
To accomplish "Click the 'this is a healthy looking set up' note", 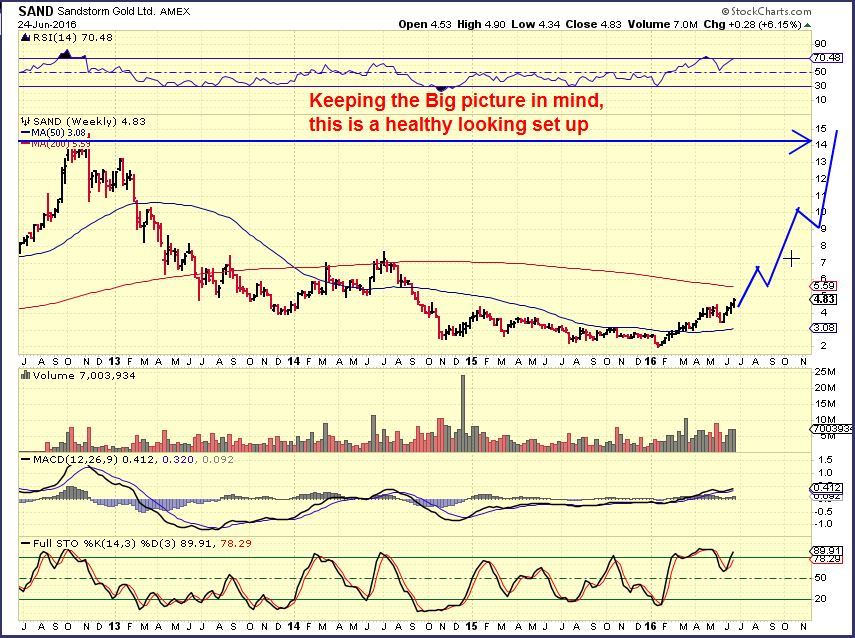I will (449, 124).
